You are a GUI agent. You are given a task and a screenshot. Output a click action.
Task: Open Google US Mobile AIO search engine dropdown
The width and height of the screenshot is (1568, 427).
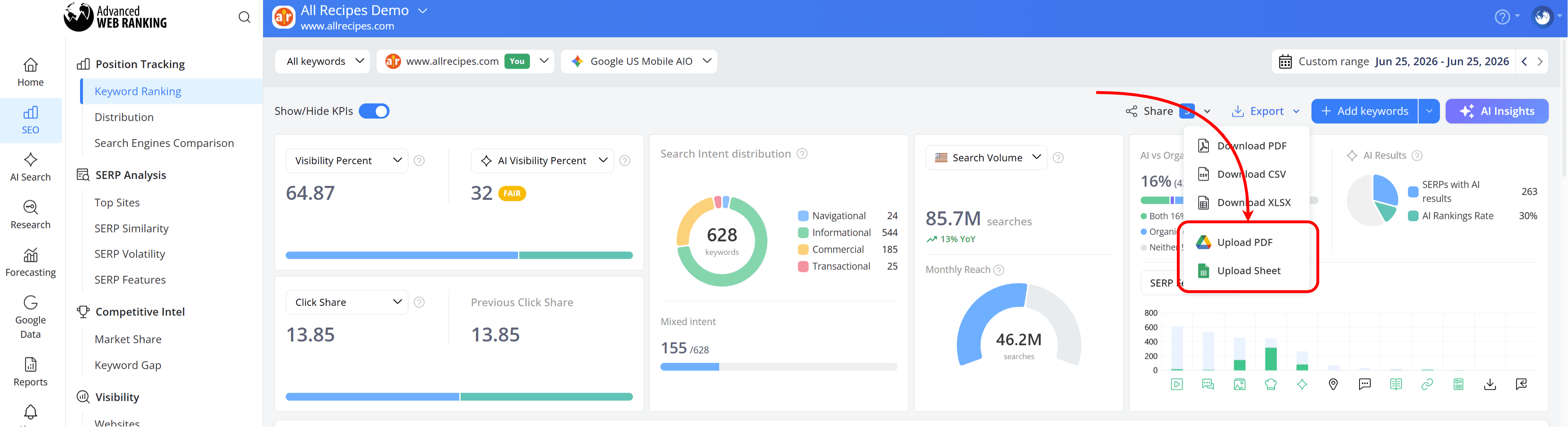[639, 62]
